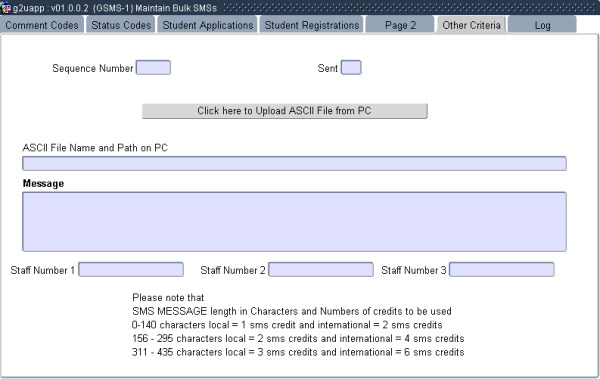The width and height of the screenshot is (600, 379).
Task: Click the '311 - 435 characters' credits line
Action: (x=298, y=352)
